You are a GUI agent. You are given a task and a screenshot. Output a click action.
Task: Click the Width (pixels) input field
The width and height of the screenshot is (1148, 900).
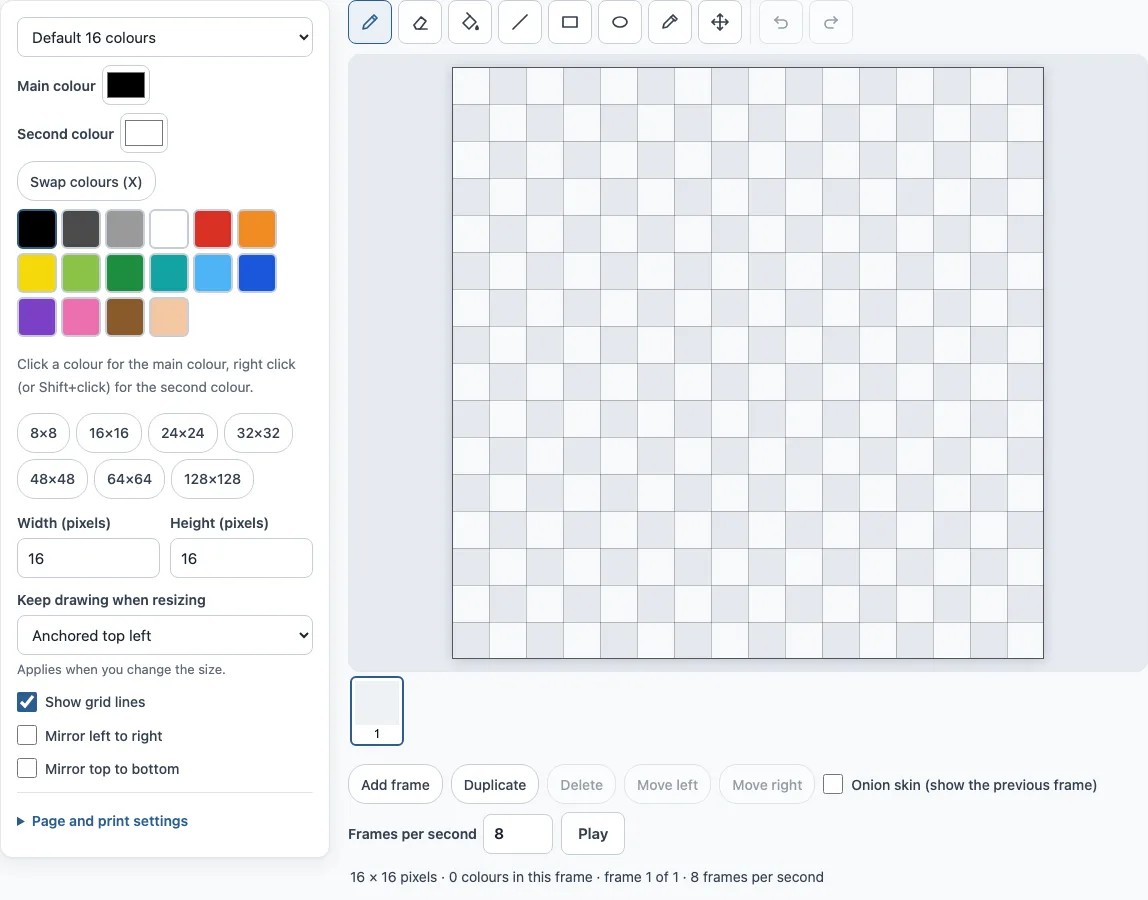(89, 558)
